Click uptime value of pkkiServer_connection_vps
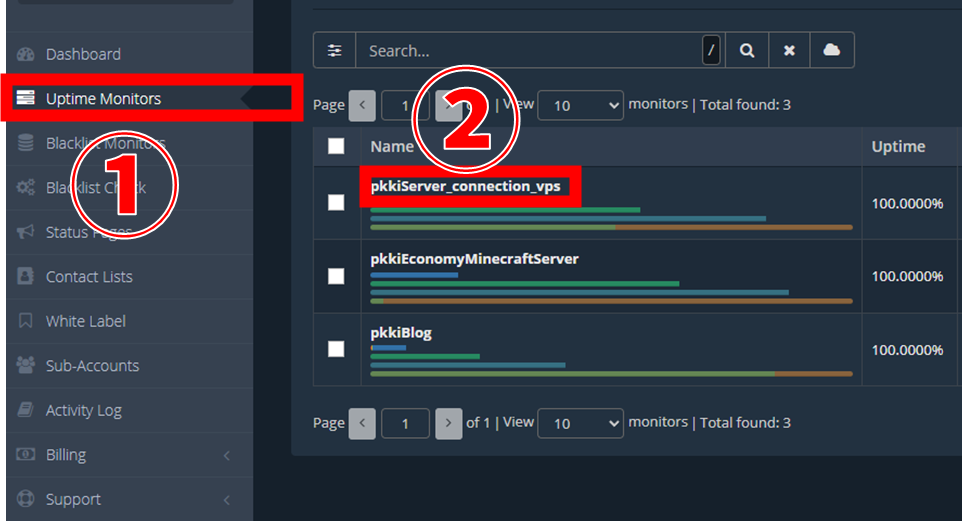 click(x=907, y=204)
